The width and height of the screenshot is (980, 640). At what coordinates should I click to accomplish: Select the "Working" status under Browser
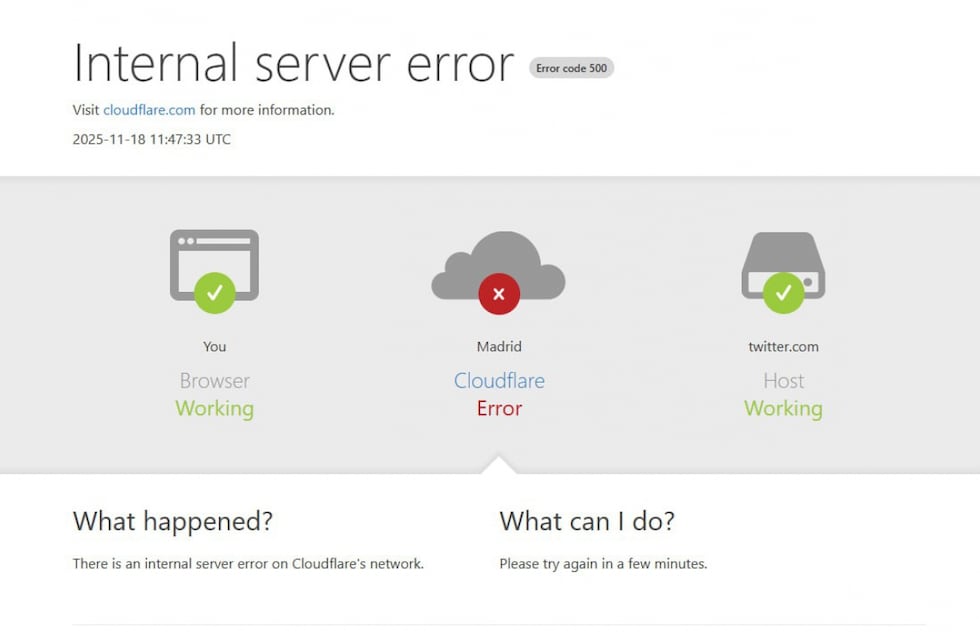click(214, 408)
